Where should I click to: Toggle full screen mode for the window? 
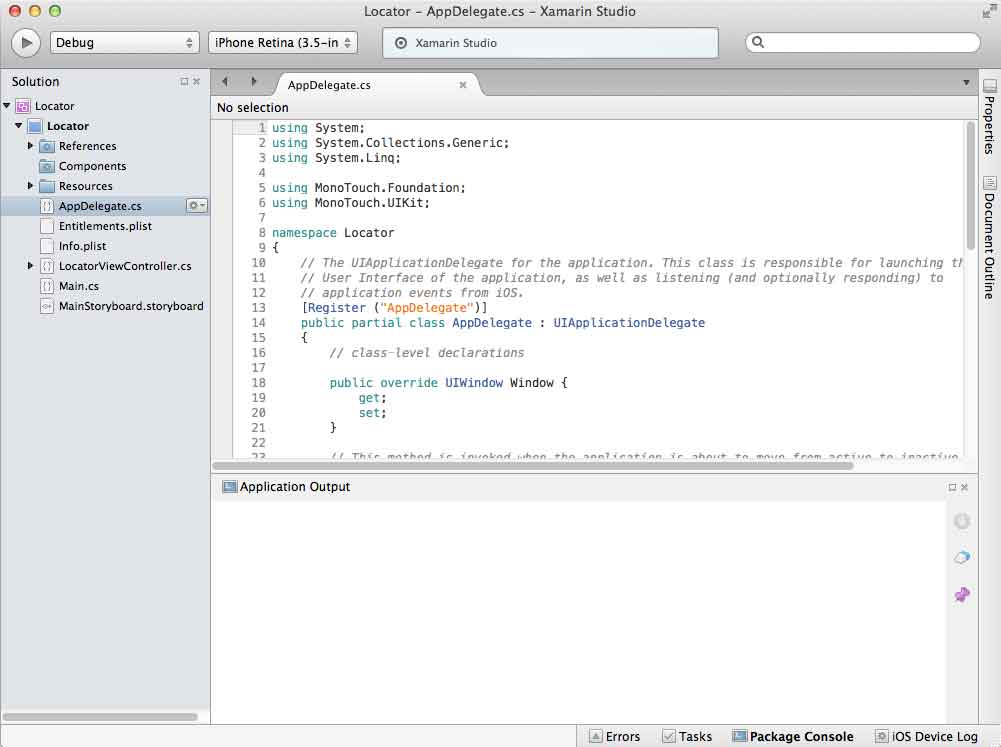pos(988,11)
